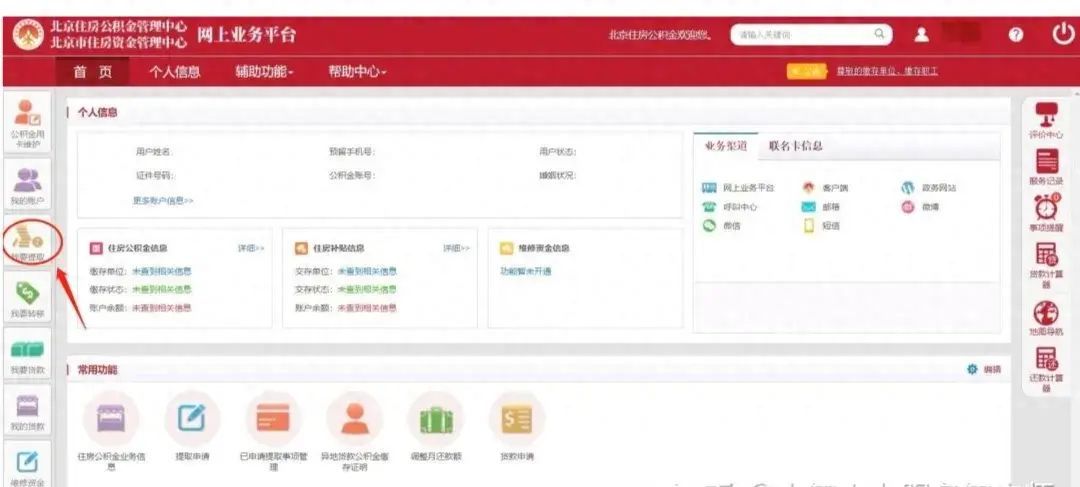Focus the keyword search input field
The width and height of the screenshot is (1080, 487).
(x=802, y=34)
